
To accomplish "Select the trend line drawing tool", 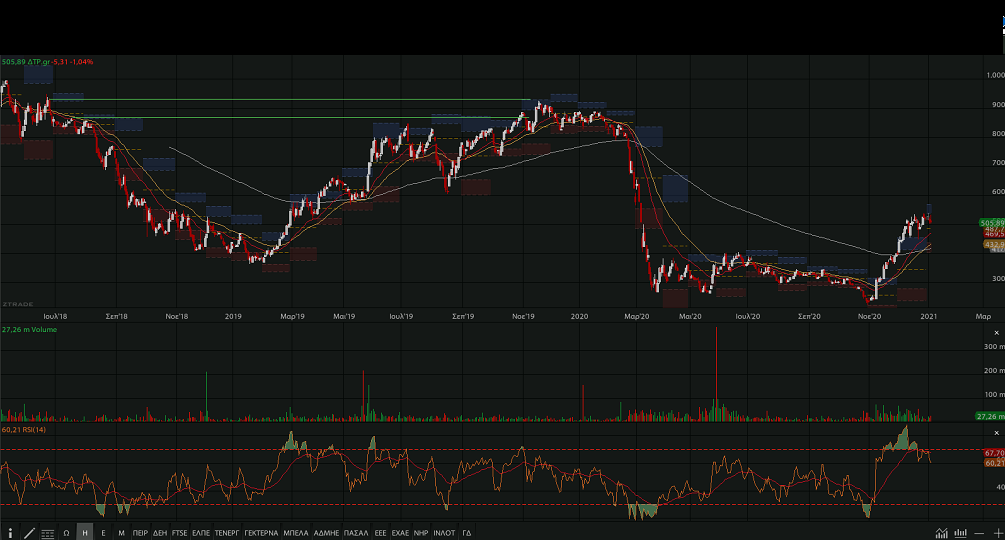I will (29, 533).
